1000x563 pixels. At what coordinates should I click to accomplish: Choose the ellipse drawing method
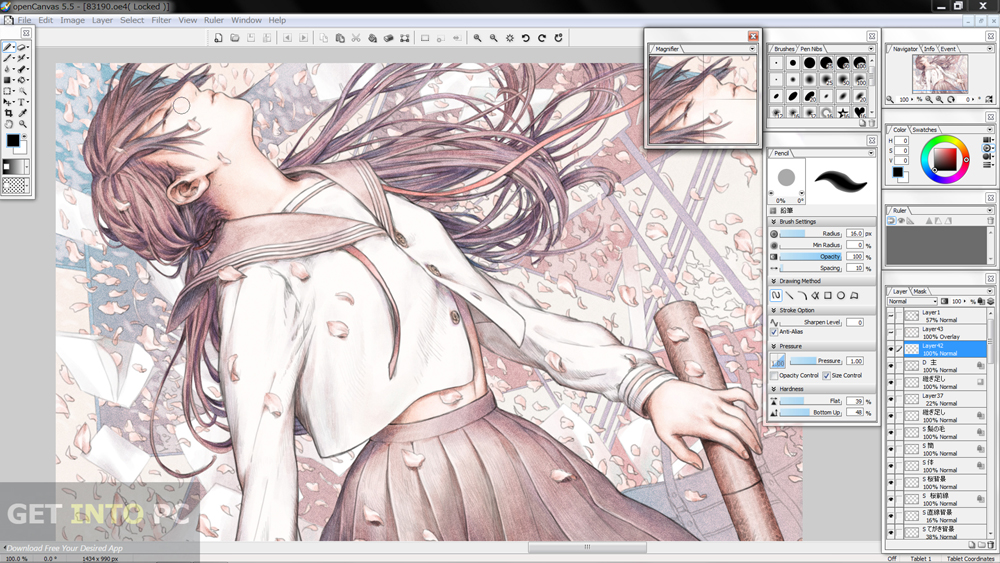click(x=841, y=295)
